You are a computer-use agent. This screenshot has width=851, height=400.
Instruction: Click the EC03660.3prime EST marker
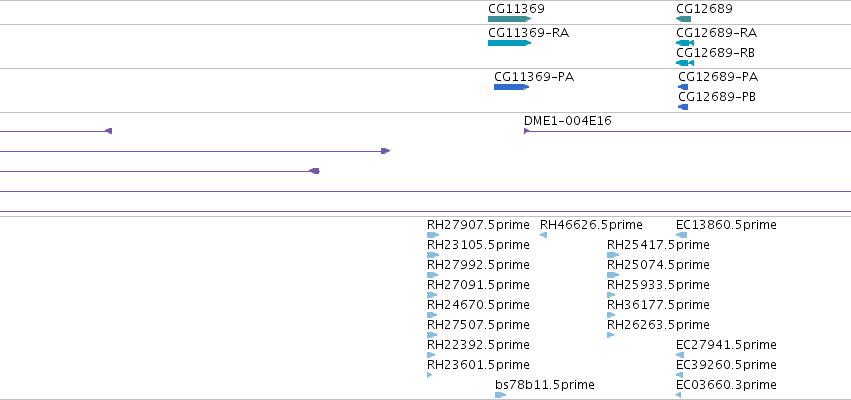[x=678, y=395]
